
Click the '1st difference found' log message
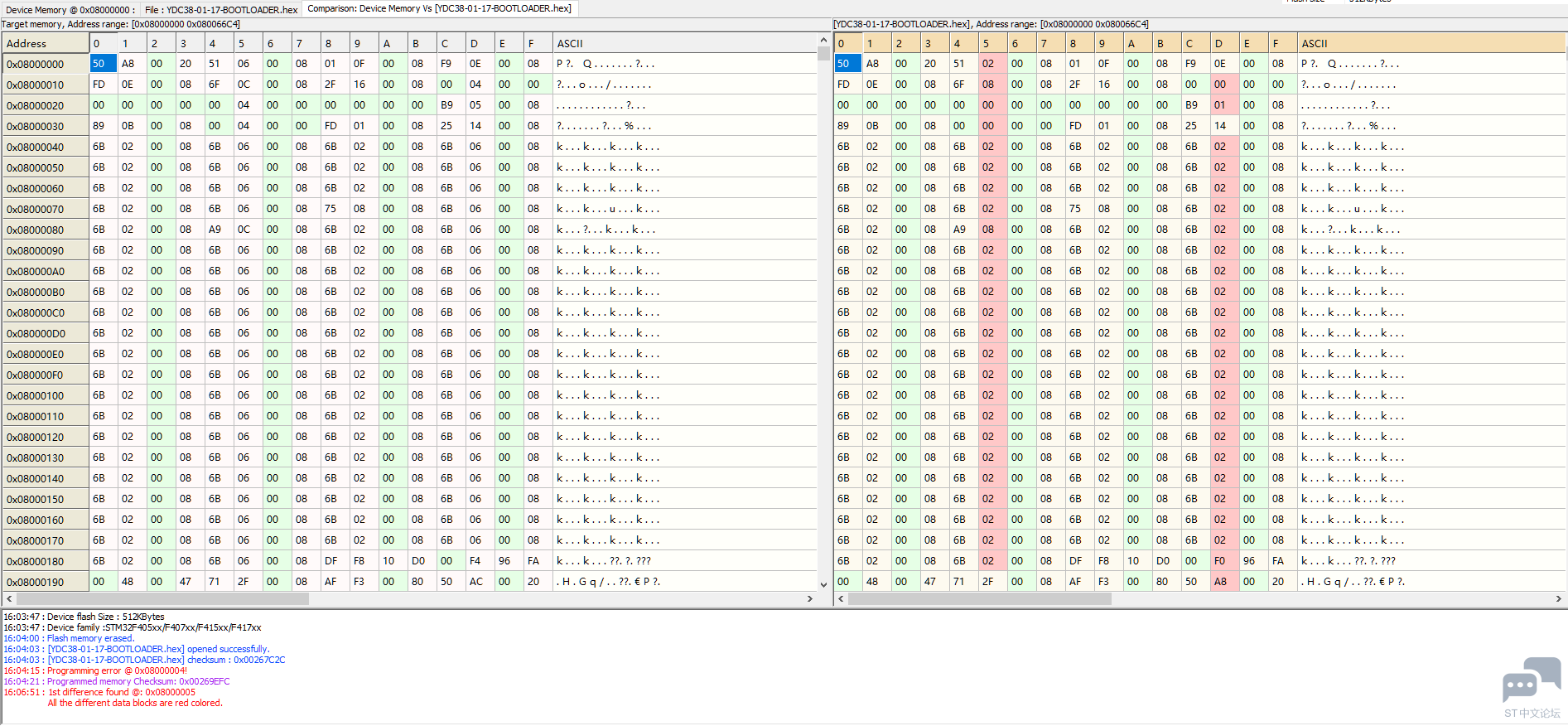point(121,692)
